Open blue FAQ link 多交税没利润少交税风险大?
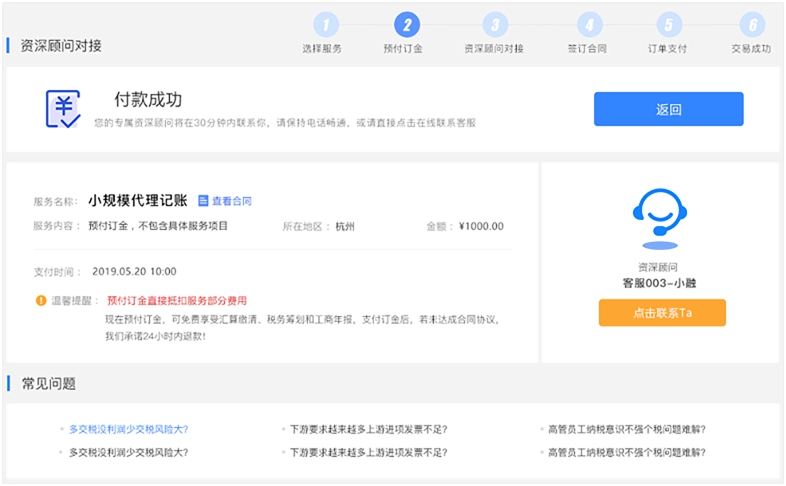786x486 pixels. (128, 429)
